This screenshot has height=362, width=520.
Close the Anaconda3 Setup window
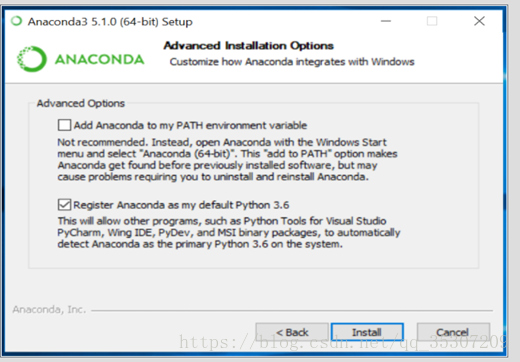coord(479,21)
